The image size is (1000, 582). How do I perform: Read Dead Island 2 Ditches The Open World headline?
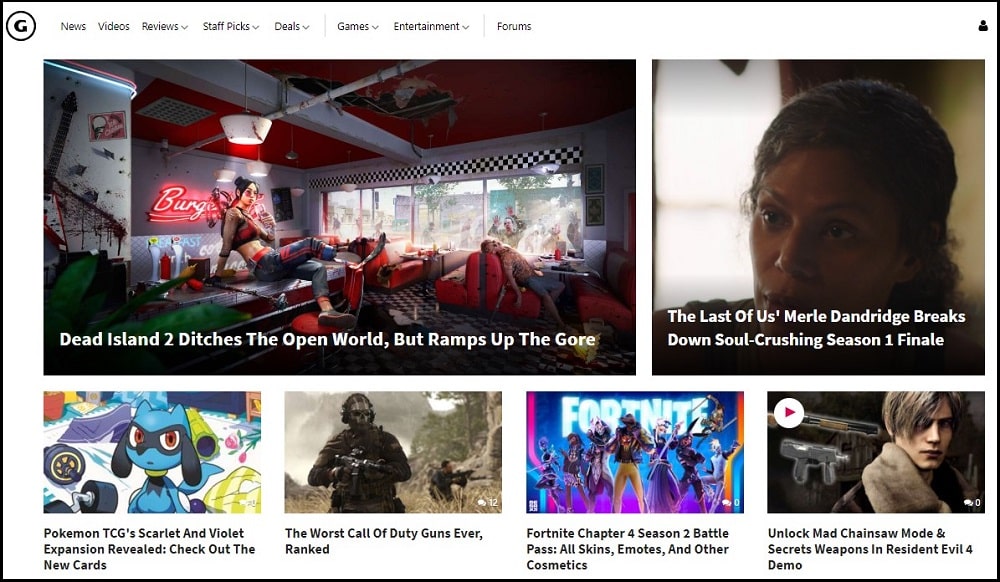327,340
